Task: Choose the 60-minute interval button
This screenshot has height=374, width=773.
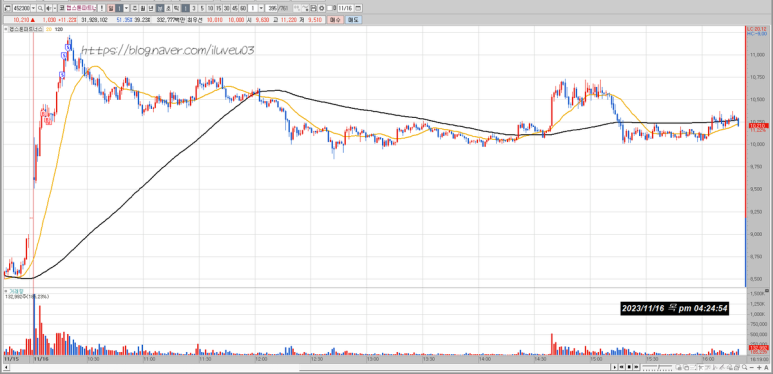Action: pyautogui.click(x=243, y=8)
